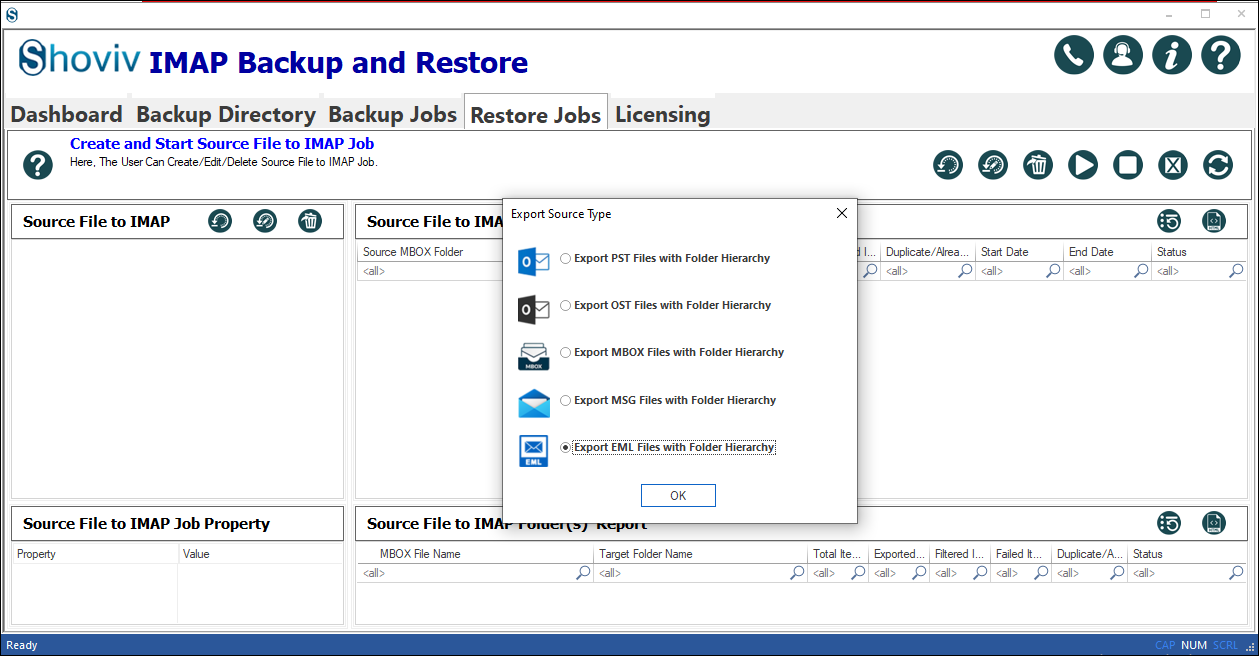Image resolution: width=1259 pixels, height=656 pixels.
Task: Click Target Folder Name filter search icon
Action: [797, 573]
